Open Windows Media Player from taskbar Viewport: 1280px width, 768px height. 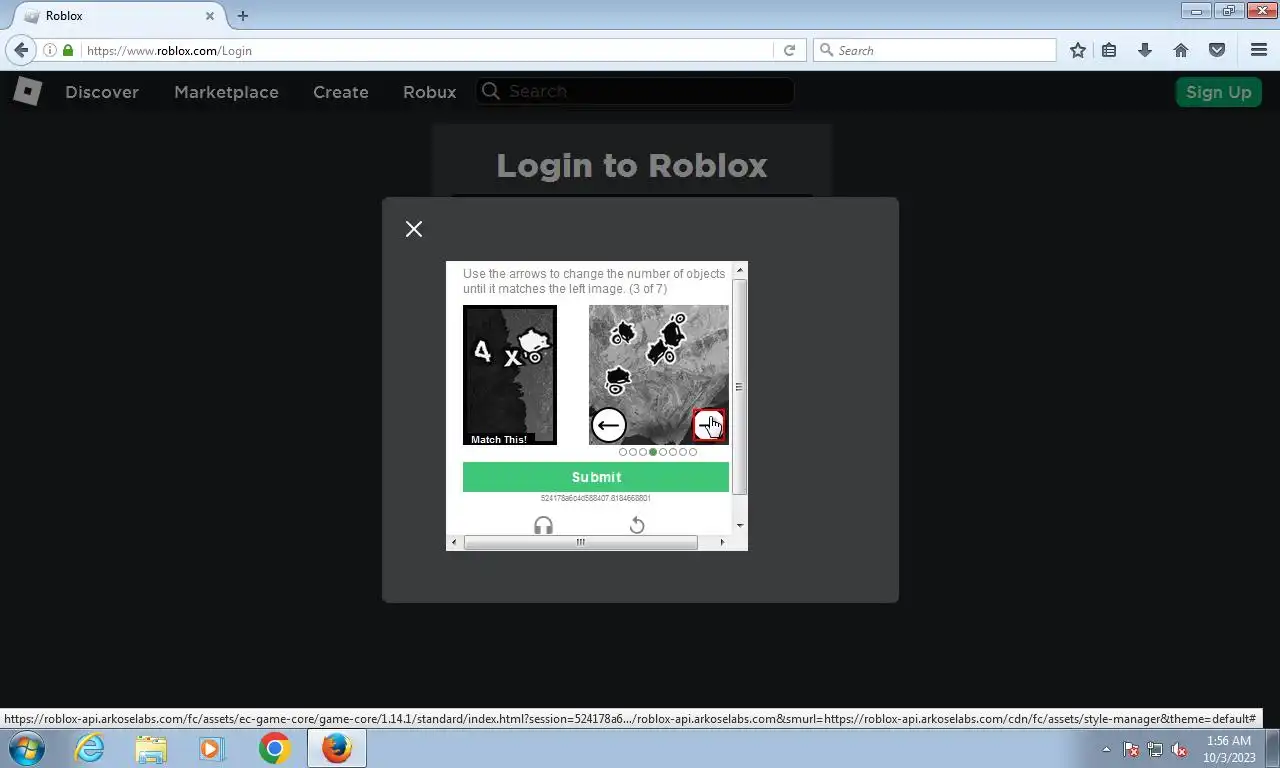tap(212, 748)
